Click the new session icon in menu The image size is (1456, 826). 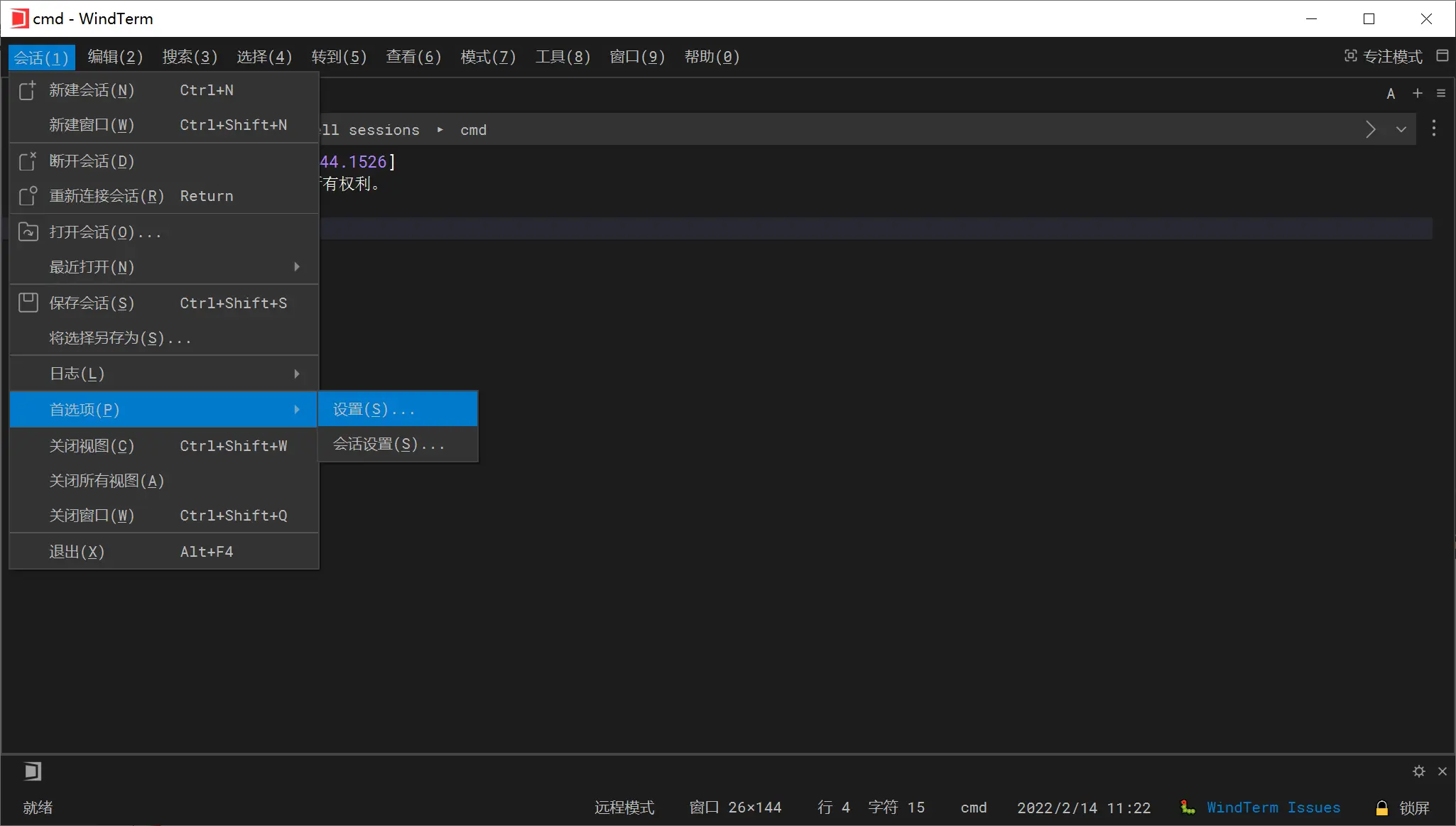pos(27,90)
